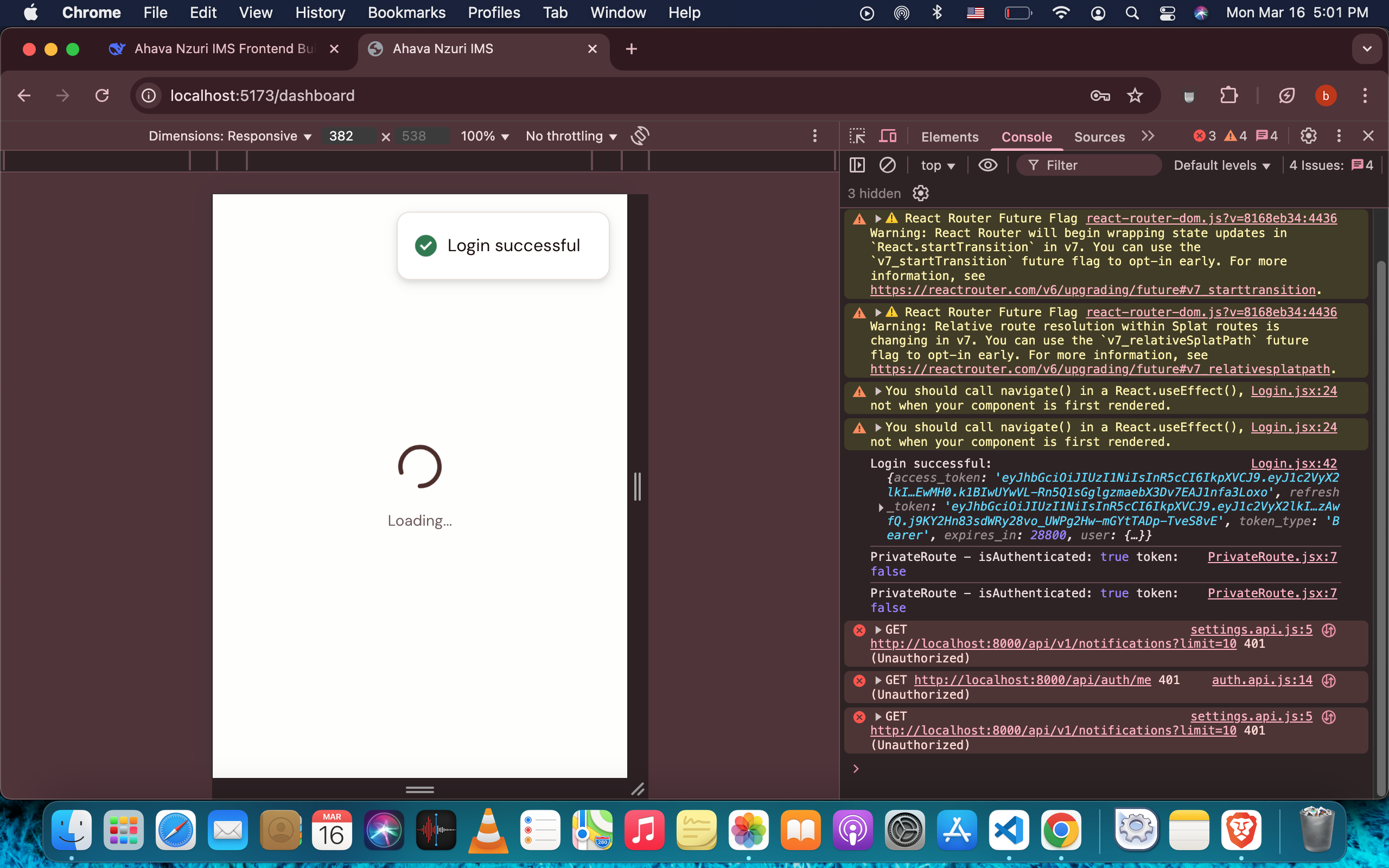Reload the localhost dashboard page
1389x868 pixels.
point(102,95)
